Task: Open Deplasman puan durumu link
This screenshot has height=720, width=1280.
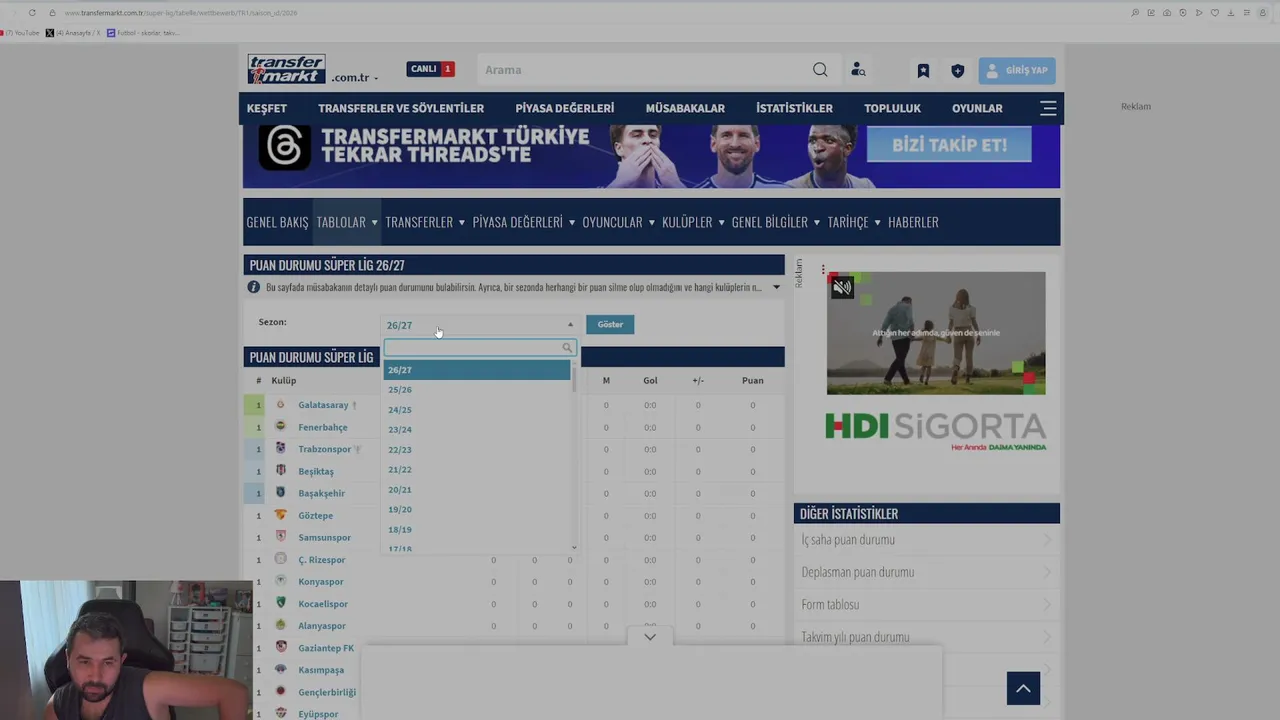Action: (858, 572)
